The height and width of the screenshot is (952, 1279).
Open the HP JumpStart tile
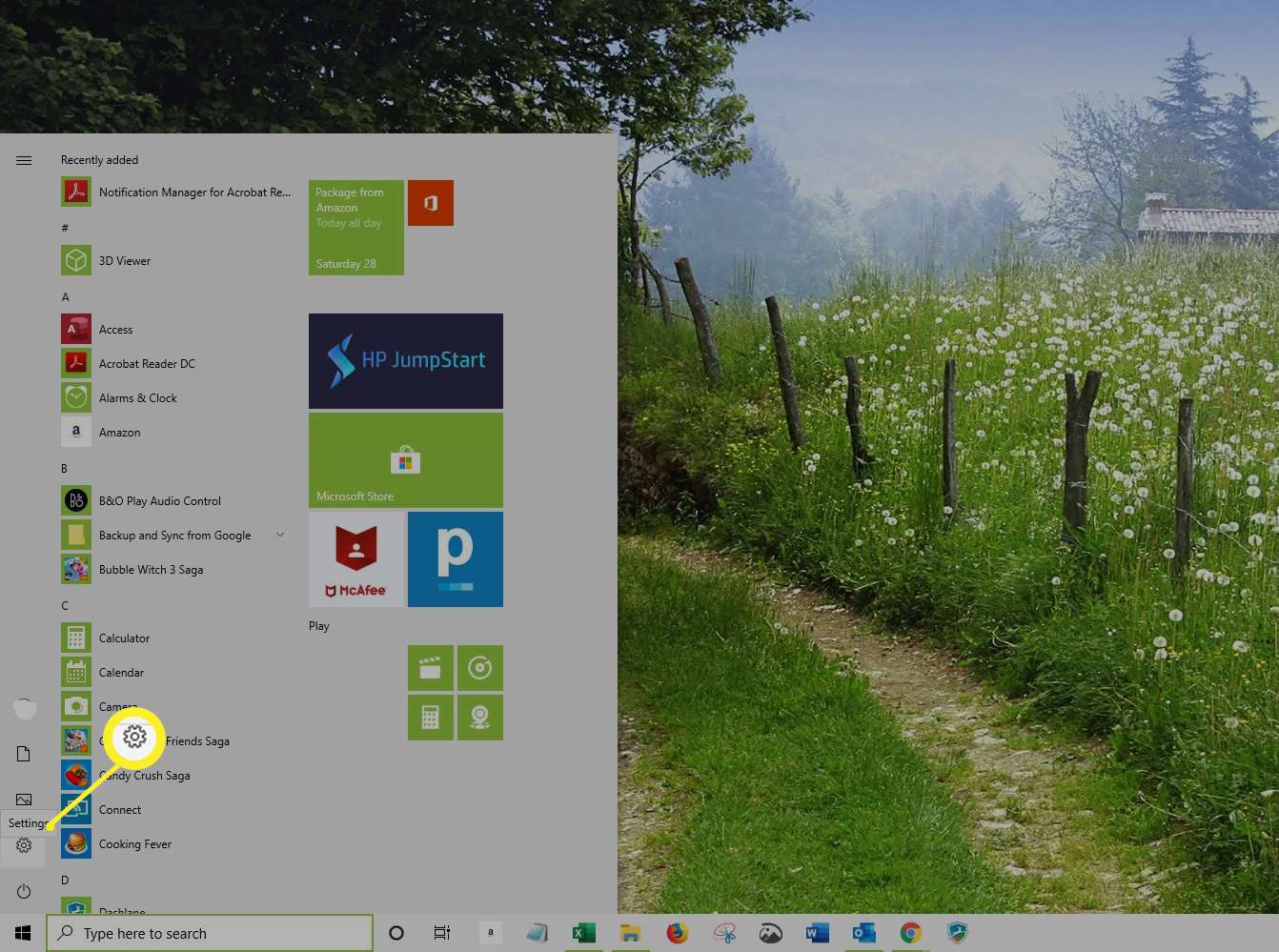[406, 361]
